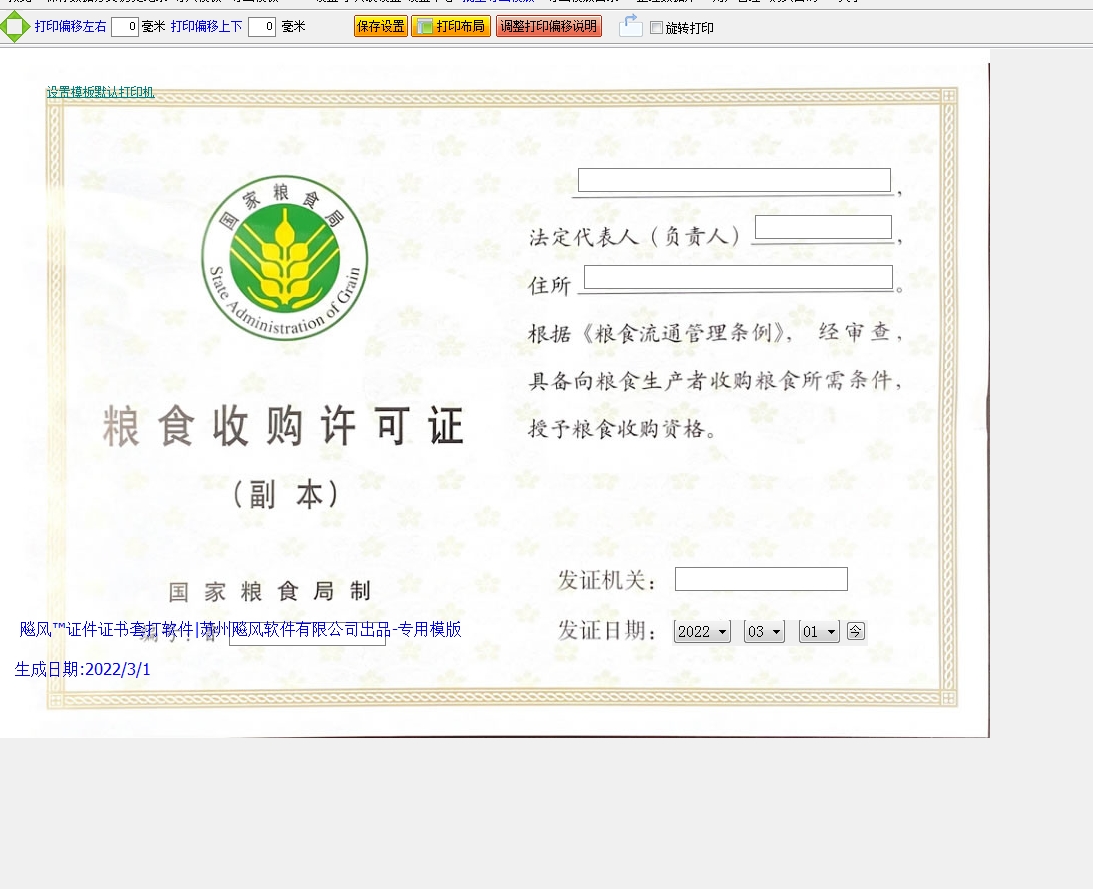1093x889 pixels.
Task: Click the 发证机关 input field
Action: pos(761,579)
